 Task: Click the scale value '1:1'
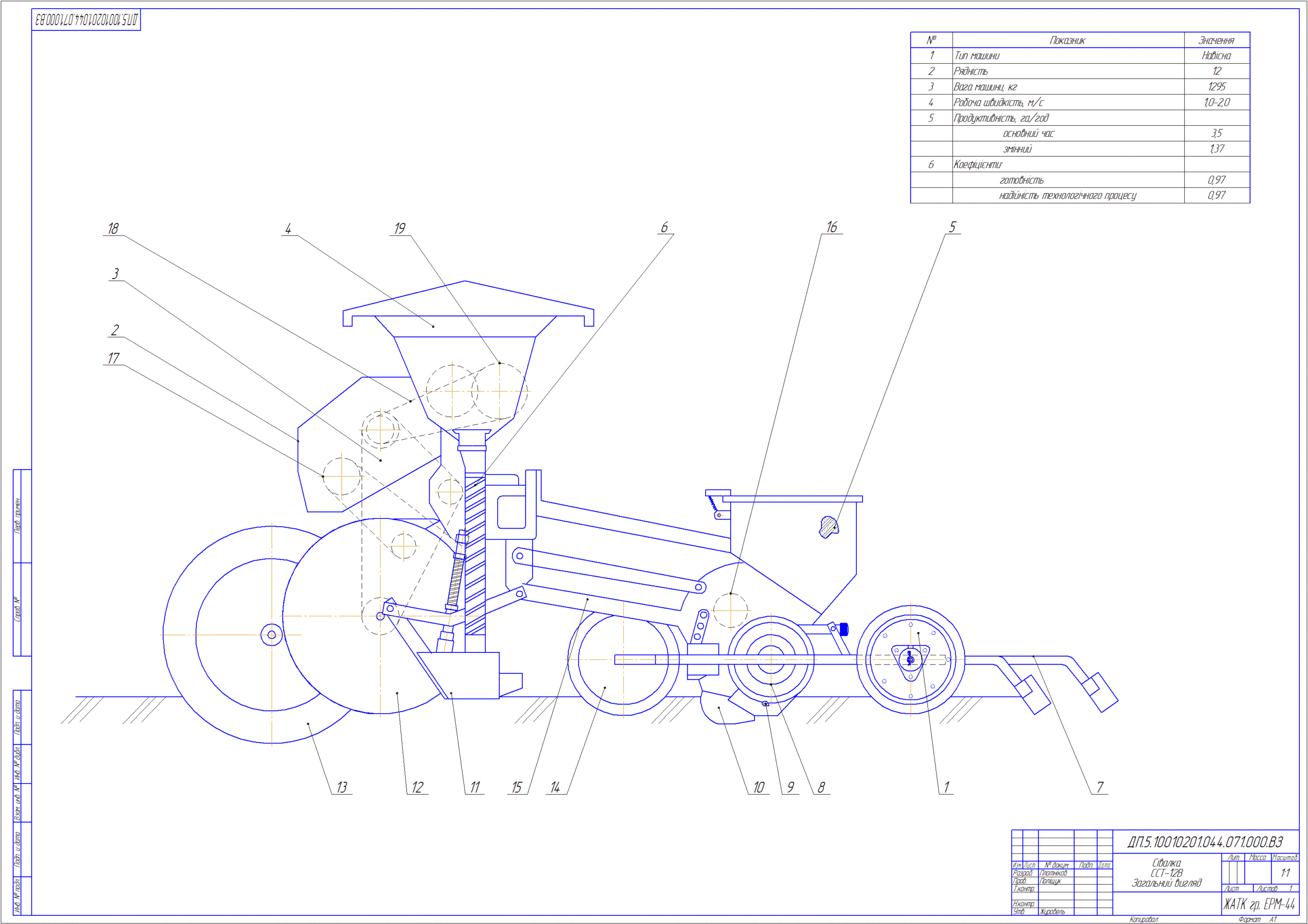tap(1285, 873)
